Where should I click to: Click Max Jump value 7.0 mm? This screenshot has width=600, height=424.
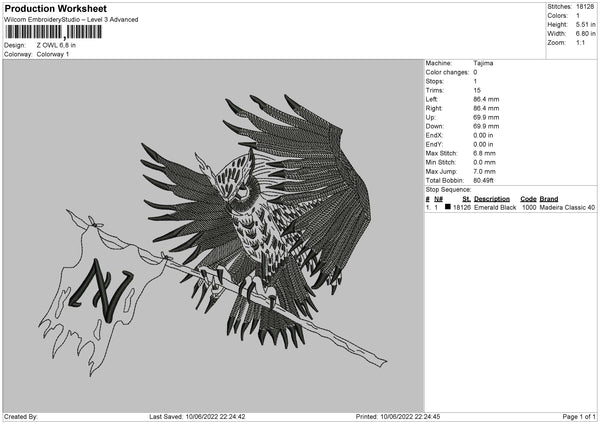(x=484, y=172)
